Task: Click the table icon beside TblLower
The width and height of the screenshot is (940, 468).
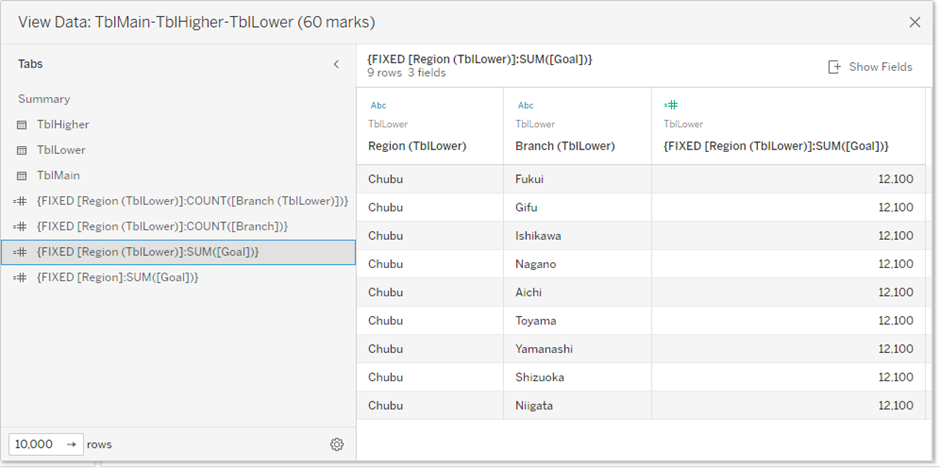Action: click(22, 150)
